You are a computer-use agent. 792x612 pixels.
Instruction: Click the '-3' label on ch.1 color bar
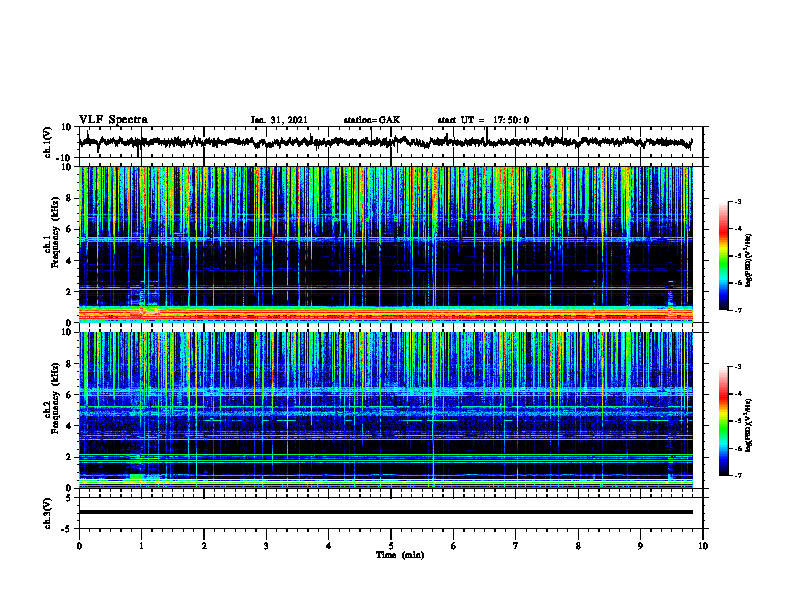click(x=738, y=201)
